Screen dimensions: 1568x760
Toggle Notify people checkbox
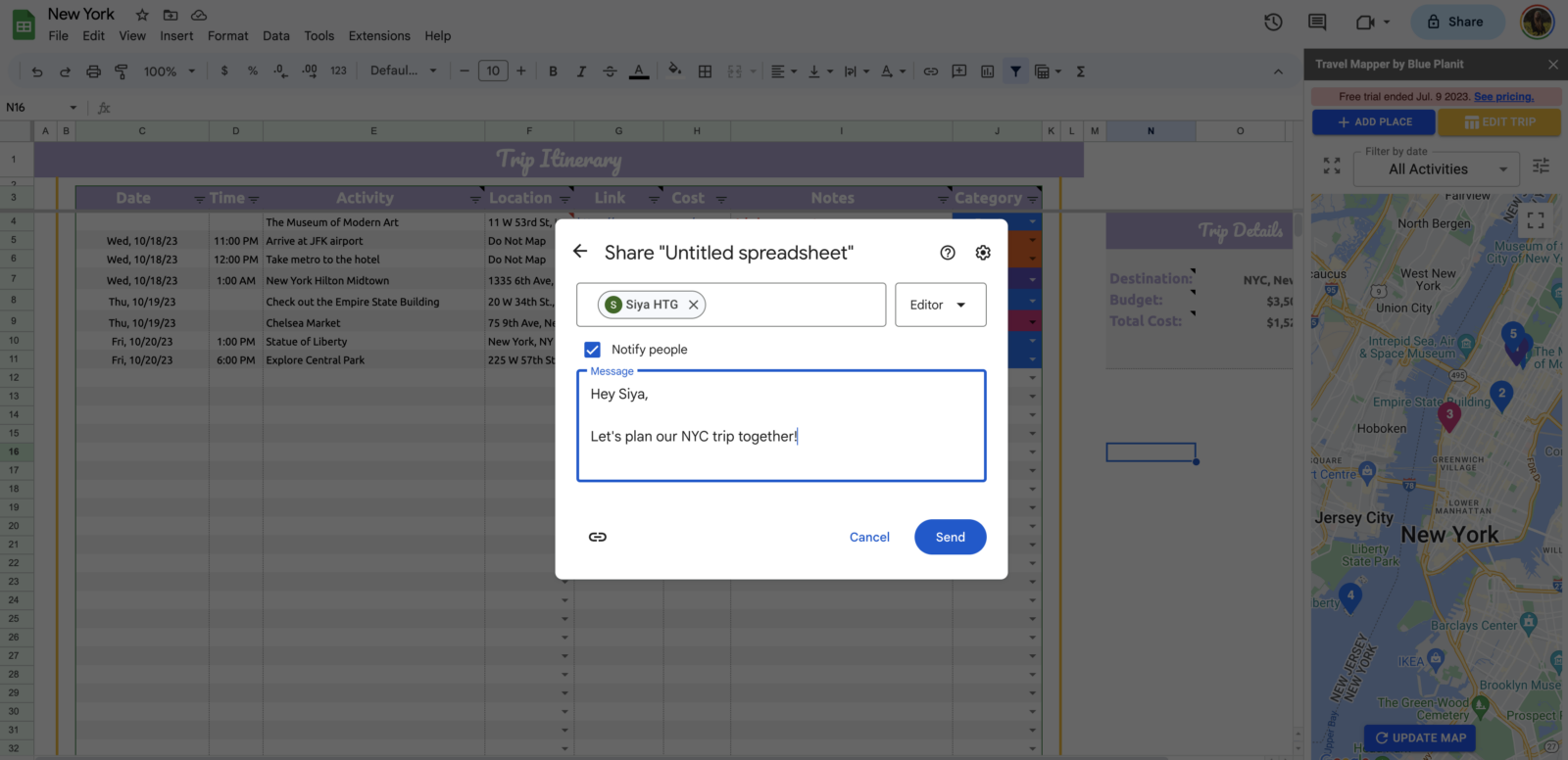pyautogui.click(x=592, y=350)
